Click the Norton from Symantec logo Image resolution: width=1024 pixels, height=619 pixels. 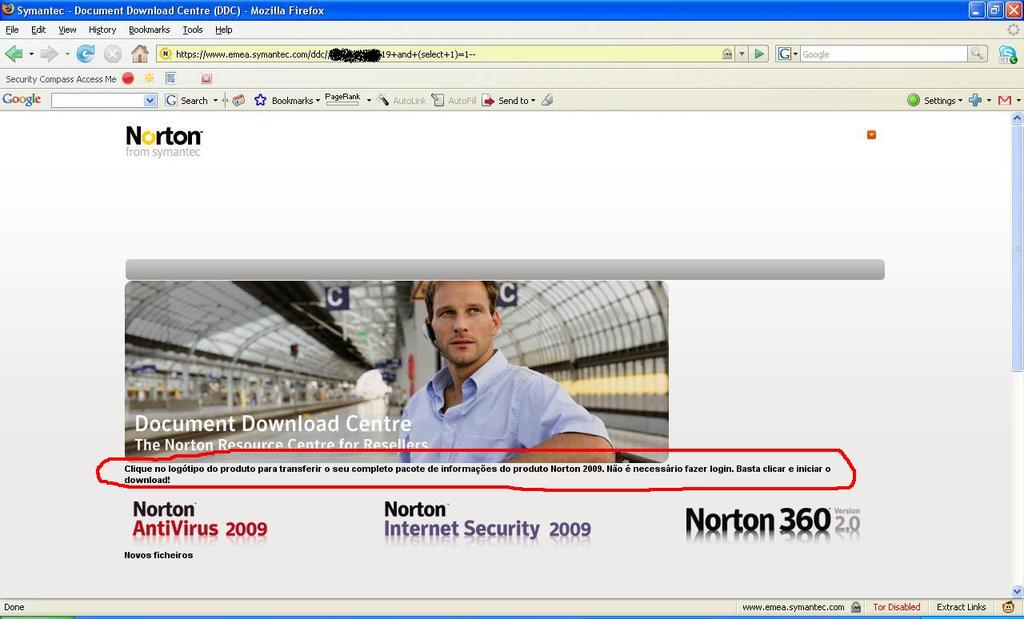[164, 142]
